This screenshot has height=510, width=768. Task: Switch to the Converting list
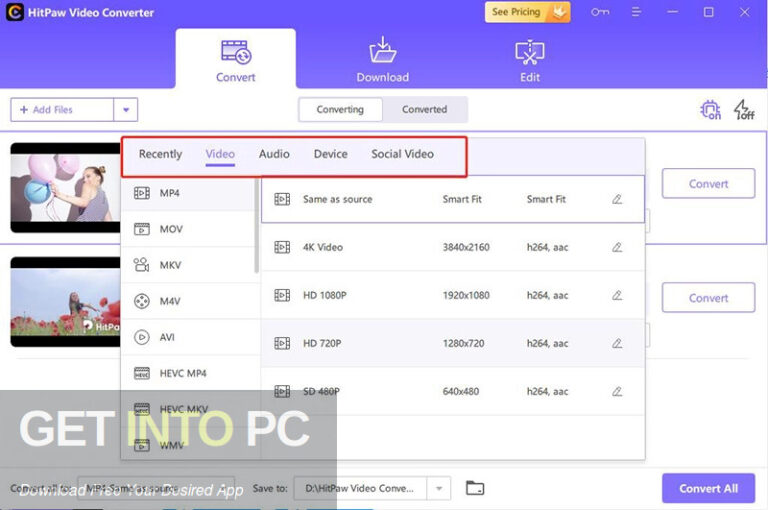[x=340, y=109]
